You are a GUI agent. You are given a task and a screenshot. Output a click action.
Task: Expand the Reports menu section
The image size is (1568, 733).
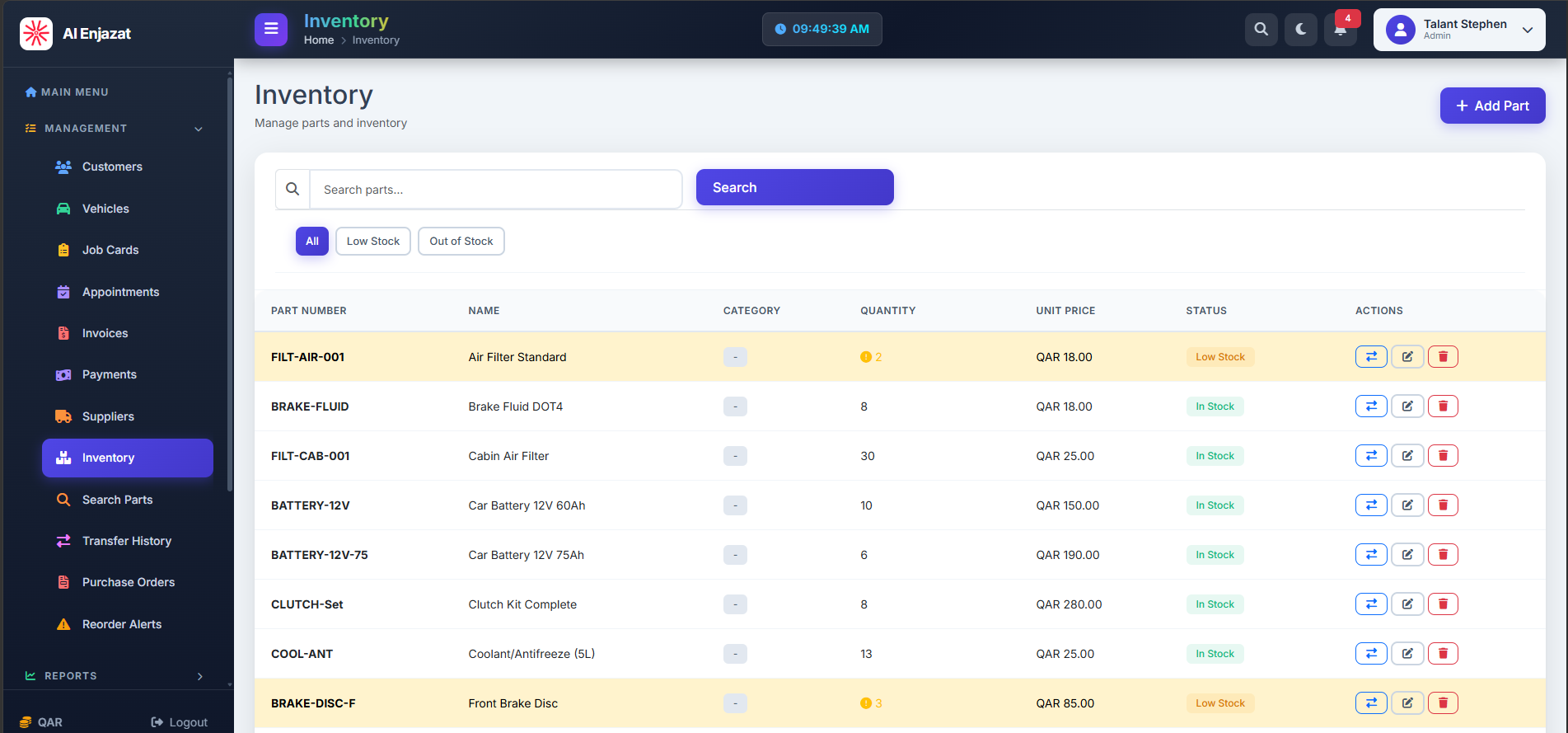point(114,676)
